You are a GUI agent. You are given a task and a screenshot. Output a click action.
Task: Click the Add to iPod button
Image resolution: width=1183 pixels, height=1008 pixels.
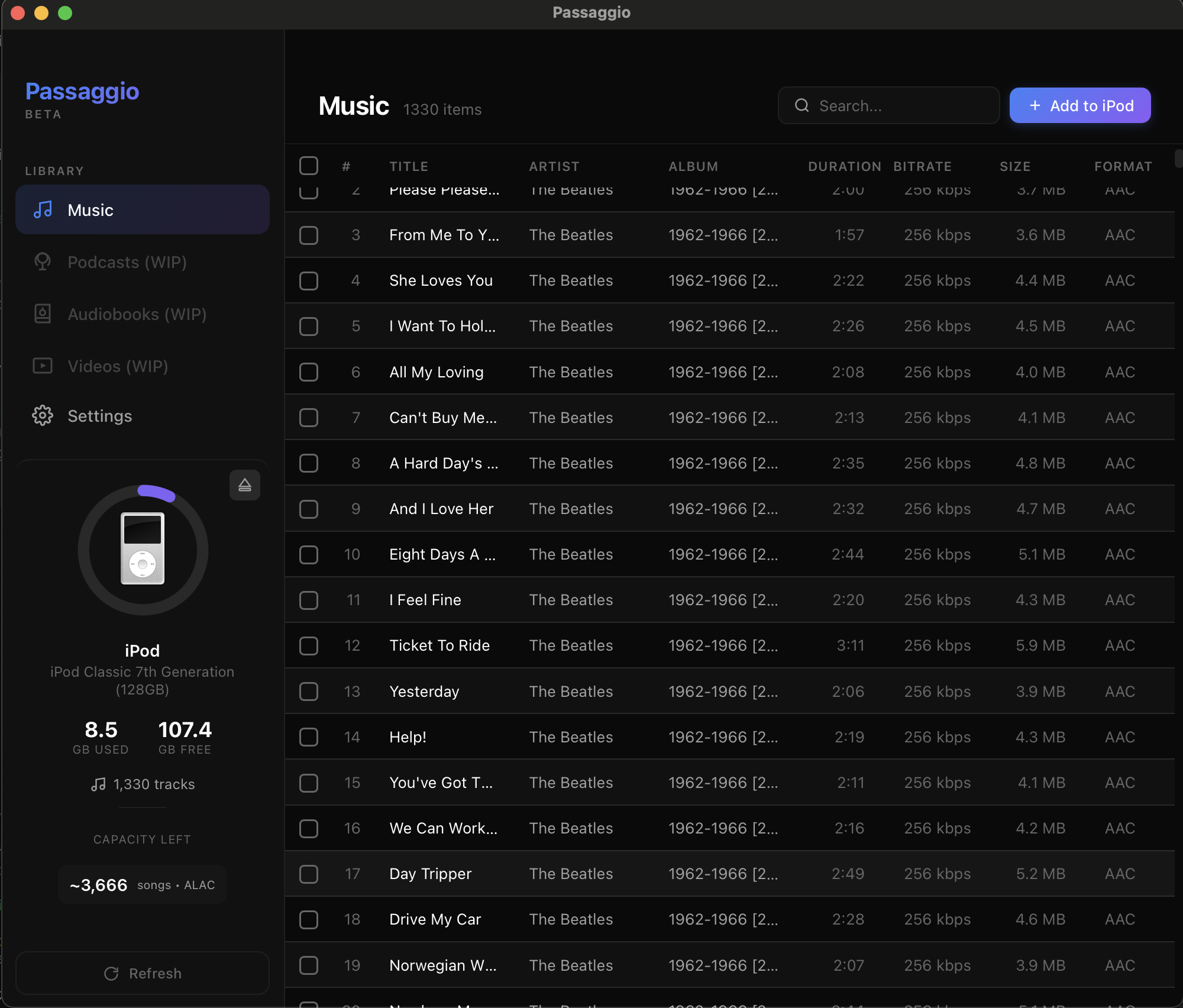point(1079,105)
